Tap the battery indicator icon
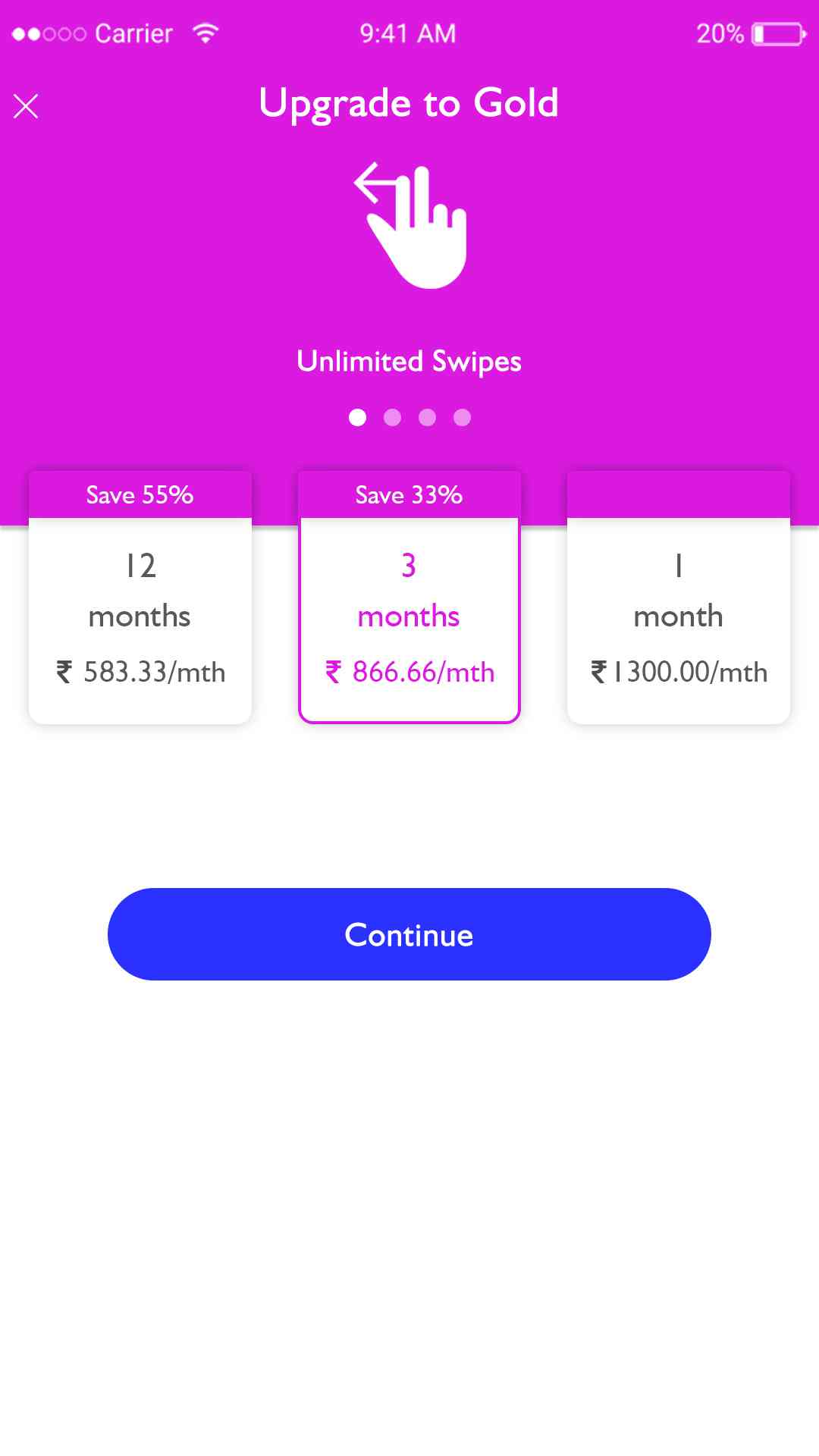Viewport: 819px width, 1456px height. pos(778,34)
